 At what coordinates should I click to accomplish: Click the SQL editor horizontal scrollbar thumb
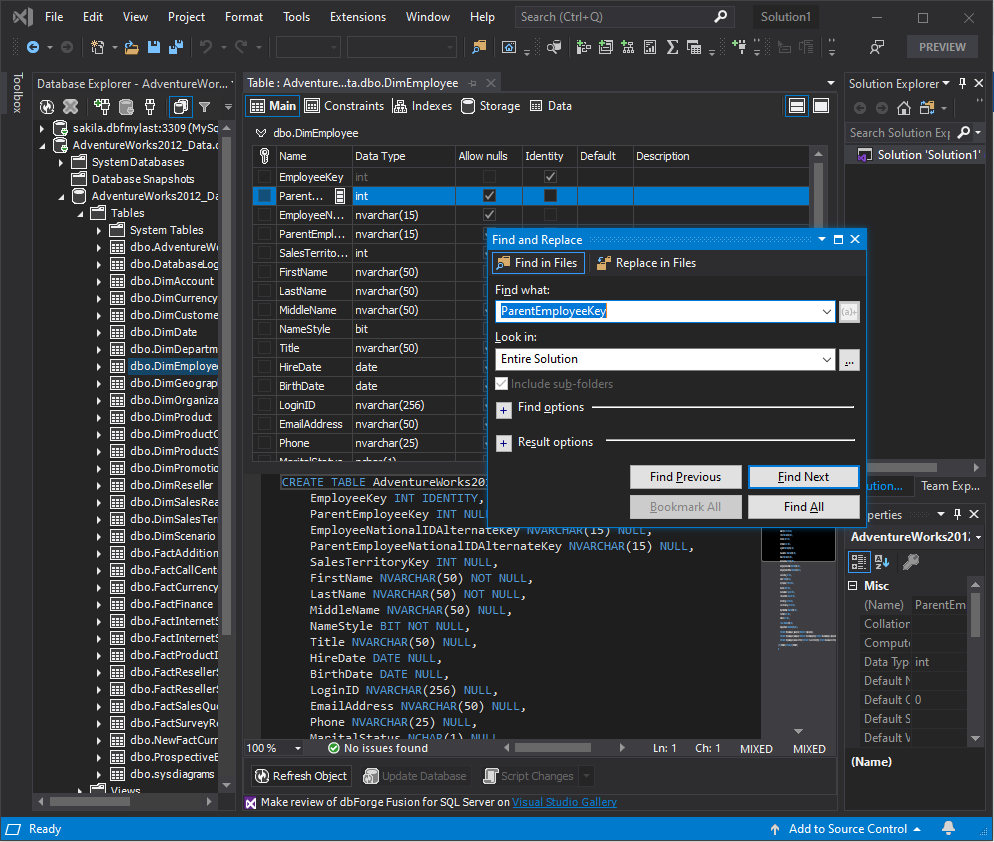tap(552, 748)
